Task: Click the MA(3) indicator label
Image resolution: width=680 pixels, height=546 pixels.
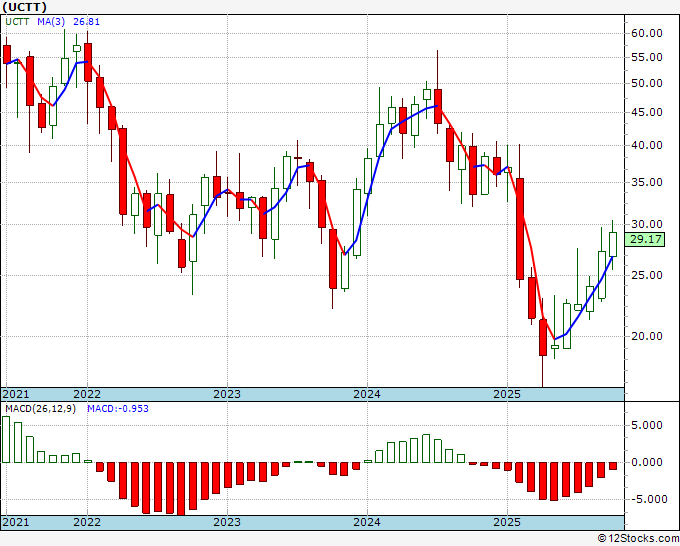Action: point(51,22)
